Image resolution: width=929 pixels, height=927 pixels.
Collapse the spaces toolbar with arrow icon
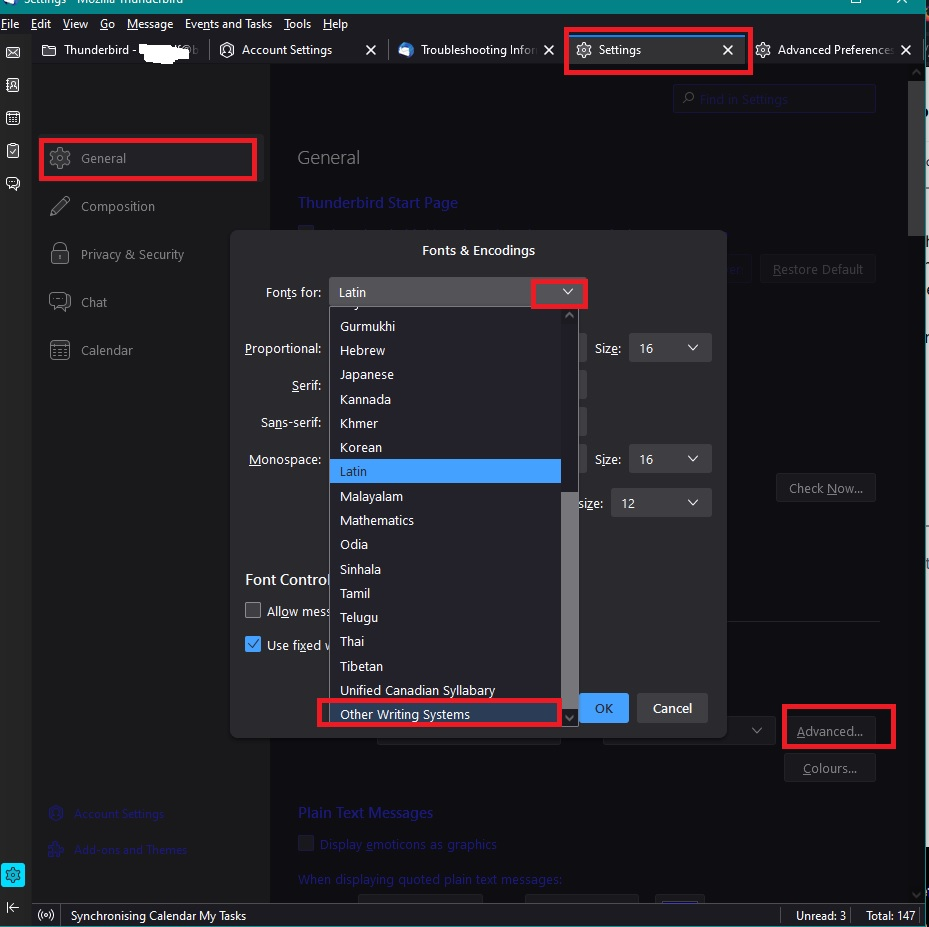[x=13, y=907]
